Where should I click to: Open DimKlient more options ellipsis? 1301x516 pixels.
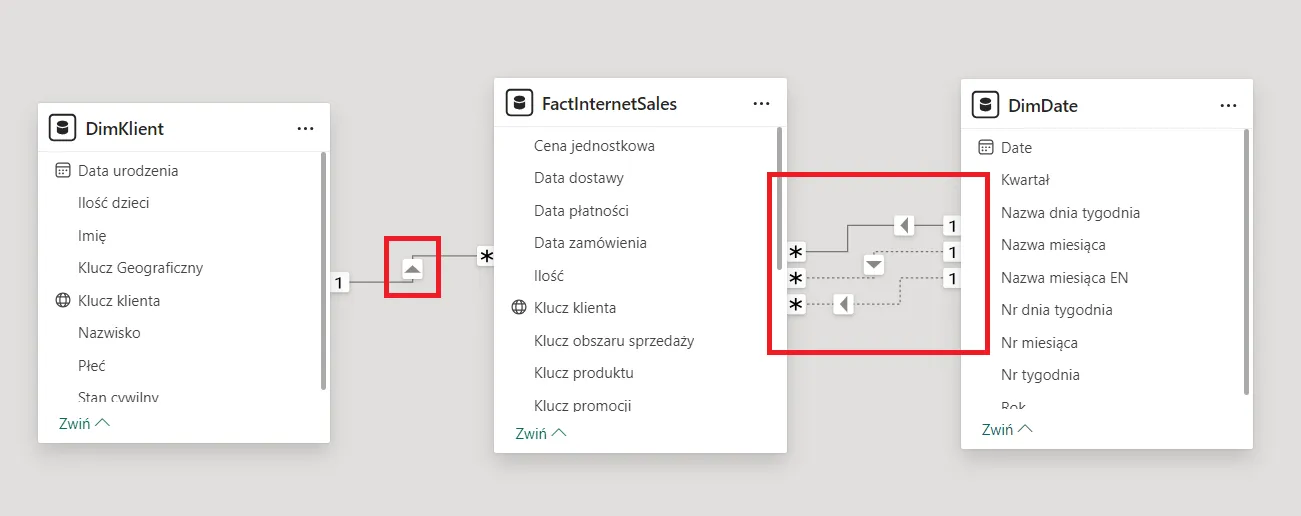[306, 129]
